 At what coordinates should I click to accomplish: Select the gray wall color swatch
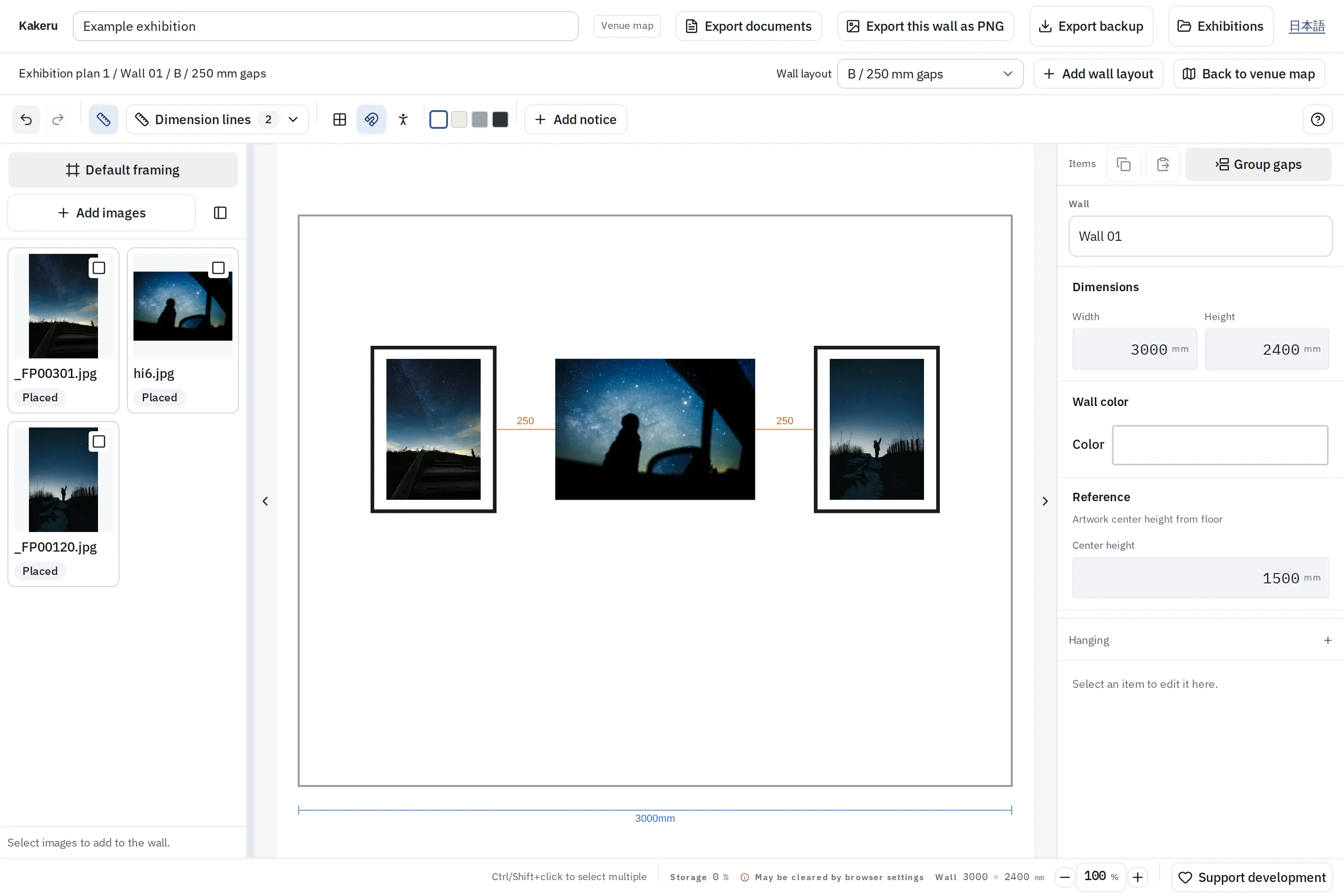pyautogui.click(x=479, y=119)
